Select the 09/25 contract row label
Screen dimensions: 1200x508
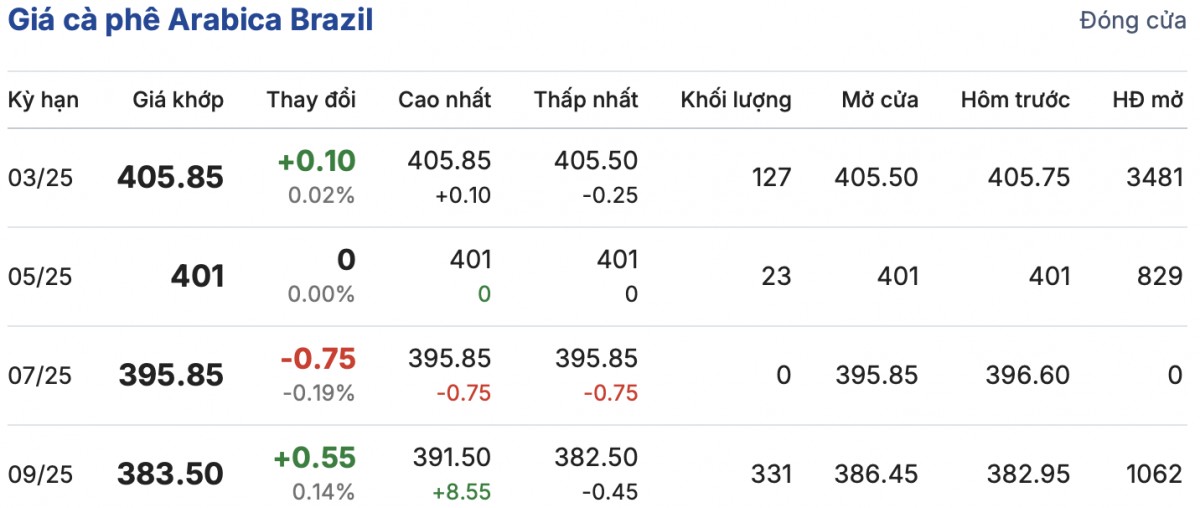pyautogui.click(x=40, y=475)
